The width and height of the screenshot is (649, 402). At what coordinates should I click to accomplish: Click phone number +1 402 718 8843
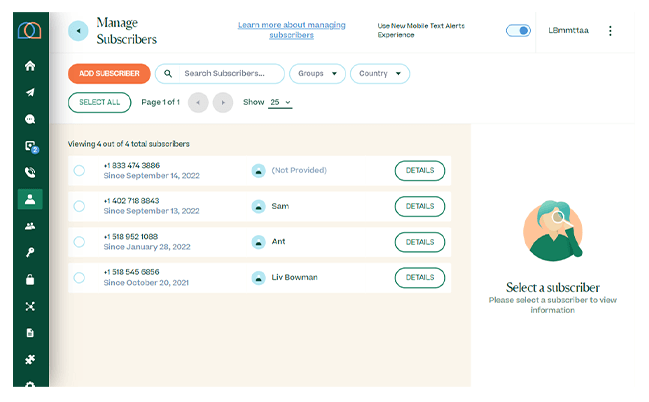click(132, 201)
